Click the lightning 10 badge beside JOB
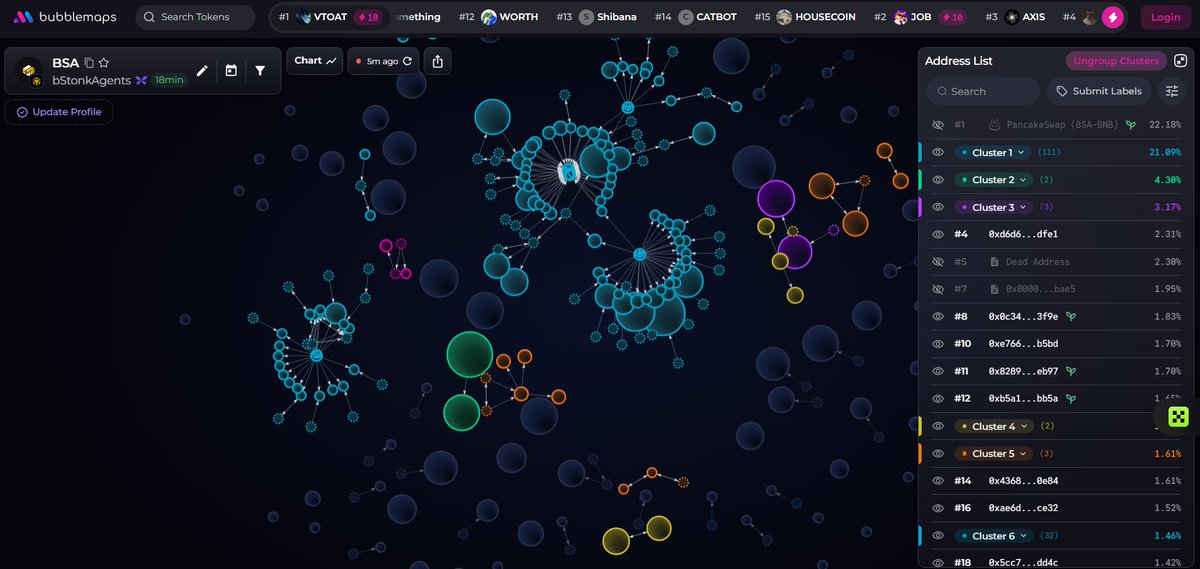The height and width of the screenshot is (569, 1200). (x=951, y=17)
